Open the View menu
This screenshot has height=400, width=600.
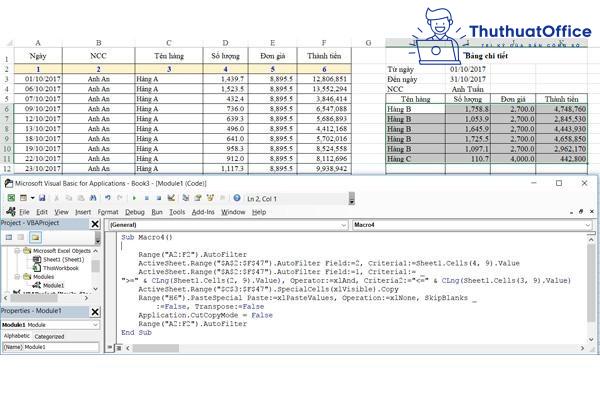(x=61, y=212)
